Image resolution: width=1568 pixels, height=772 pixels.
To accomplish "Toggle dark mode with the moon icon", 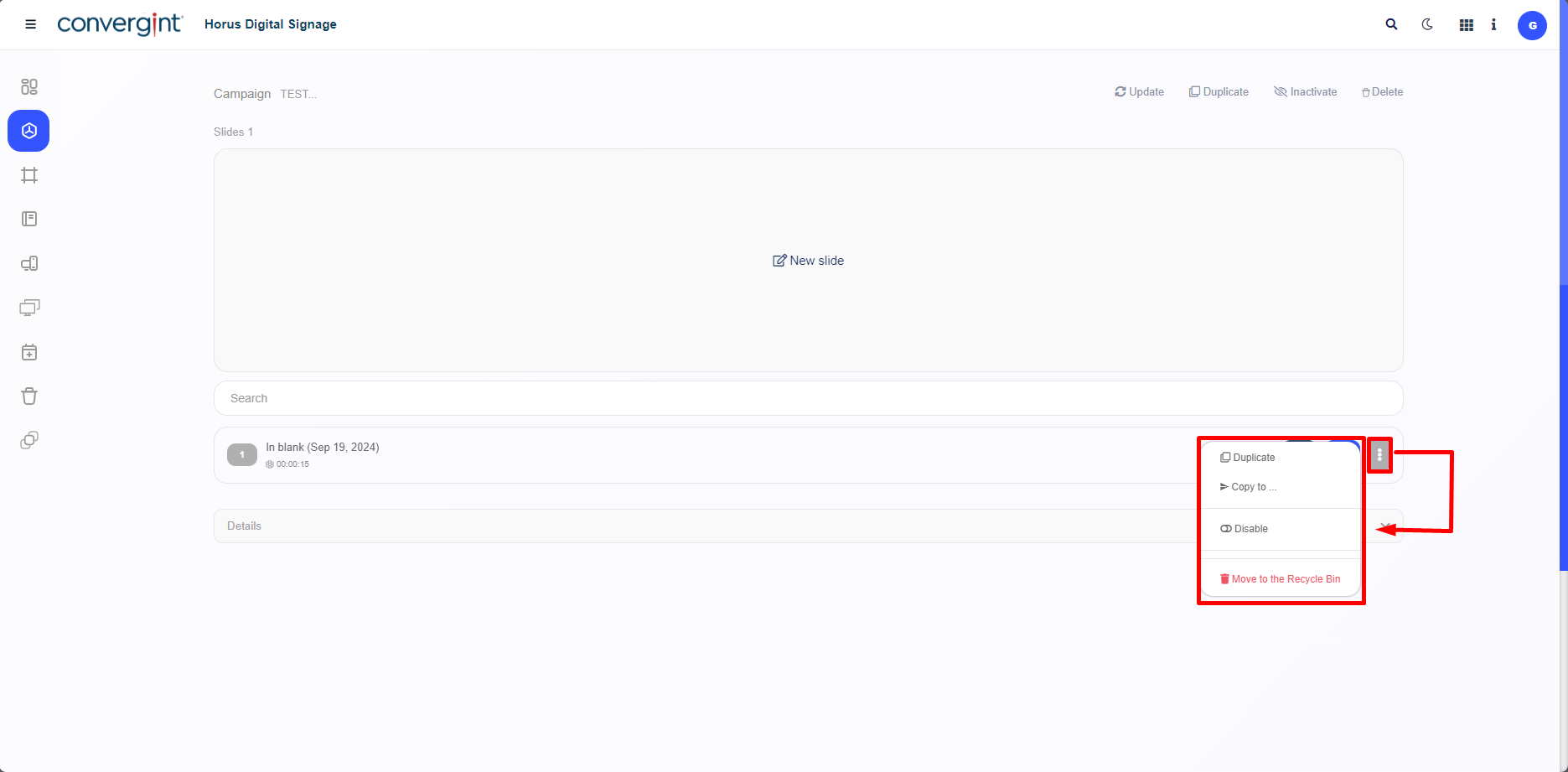I will (x=1427, y=24).
